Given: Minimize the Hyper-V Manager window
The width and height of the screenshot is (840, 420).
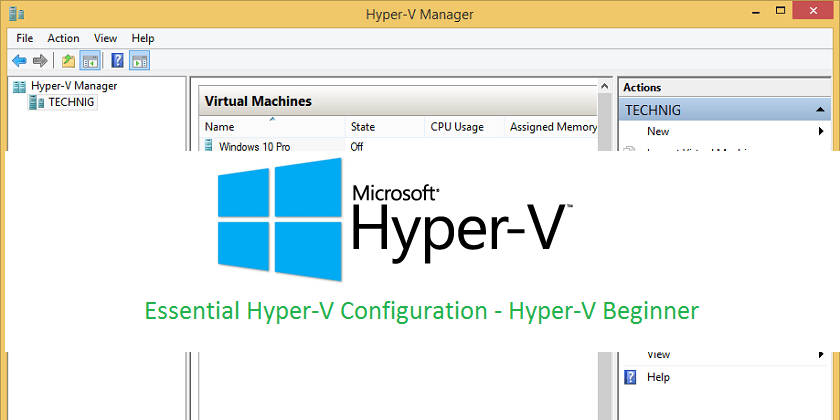Looking at the screenshot, I should [x=754, y=11].
